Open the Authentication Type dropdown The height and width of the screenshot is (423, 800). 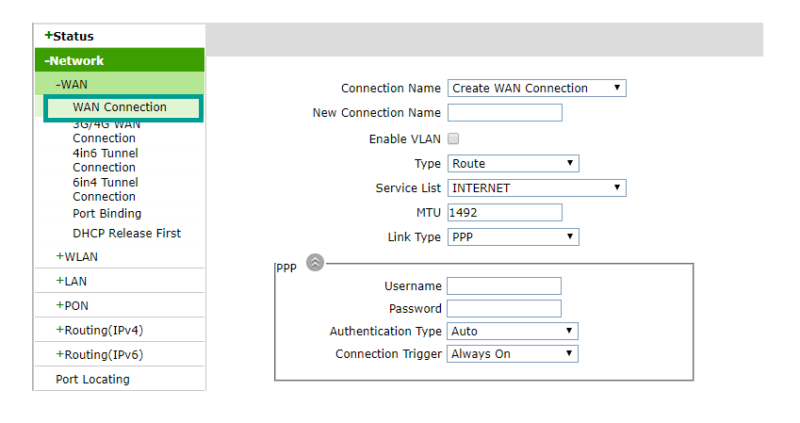point(512,331)
